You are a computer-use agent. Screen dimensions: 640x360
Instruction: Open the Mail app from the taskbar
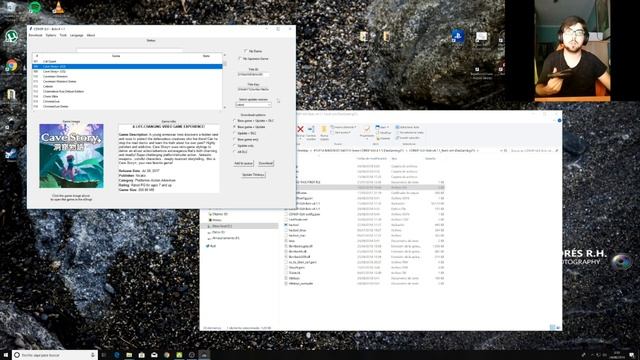coord(154,355)
